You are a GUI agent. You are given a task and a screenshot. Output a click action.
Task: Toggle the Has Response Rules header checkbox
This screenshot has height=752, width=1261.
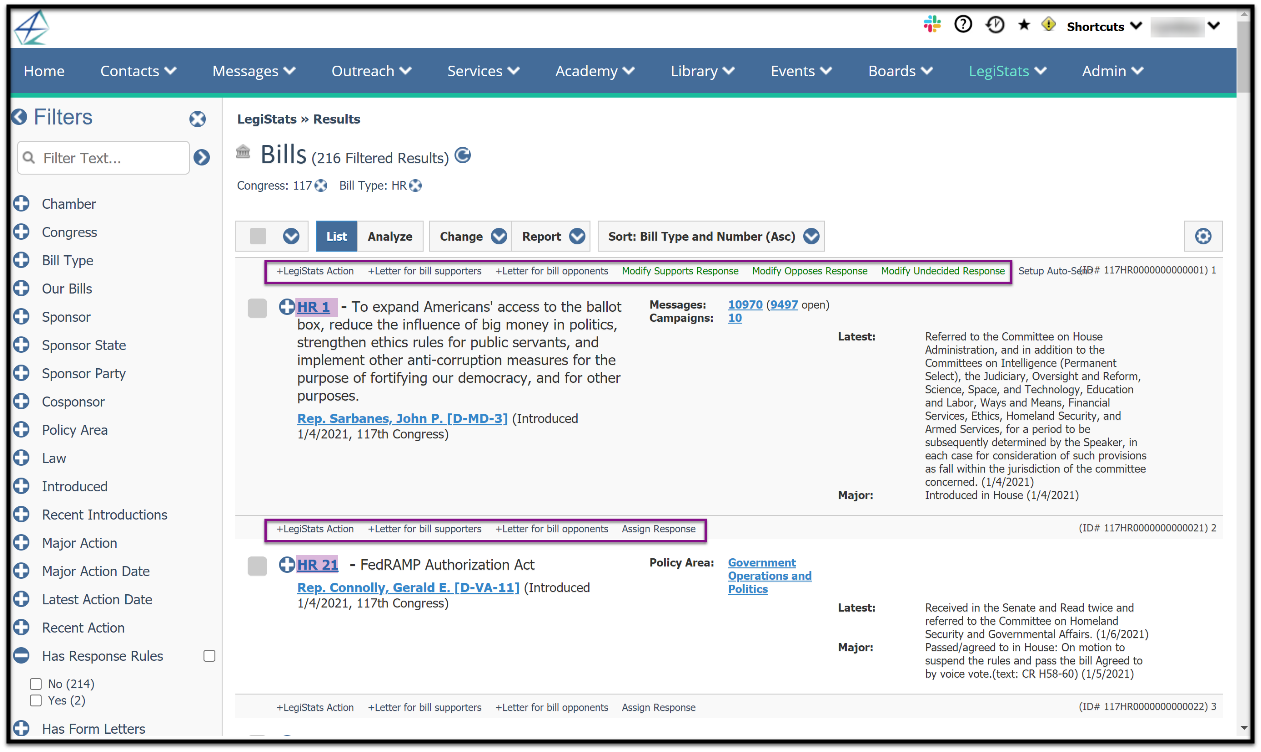tap(209, 656)
